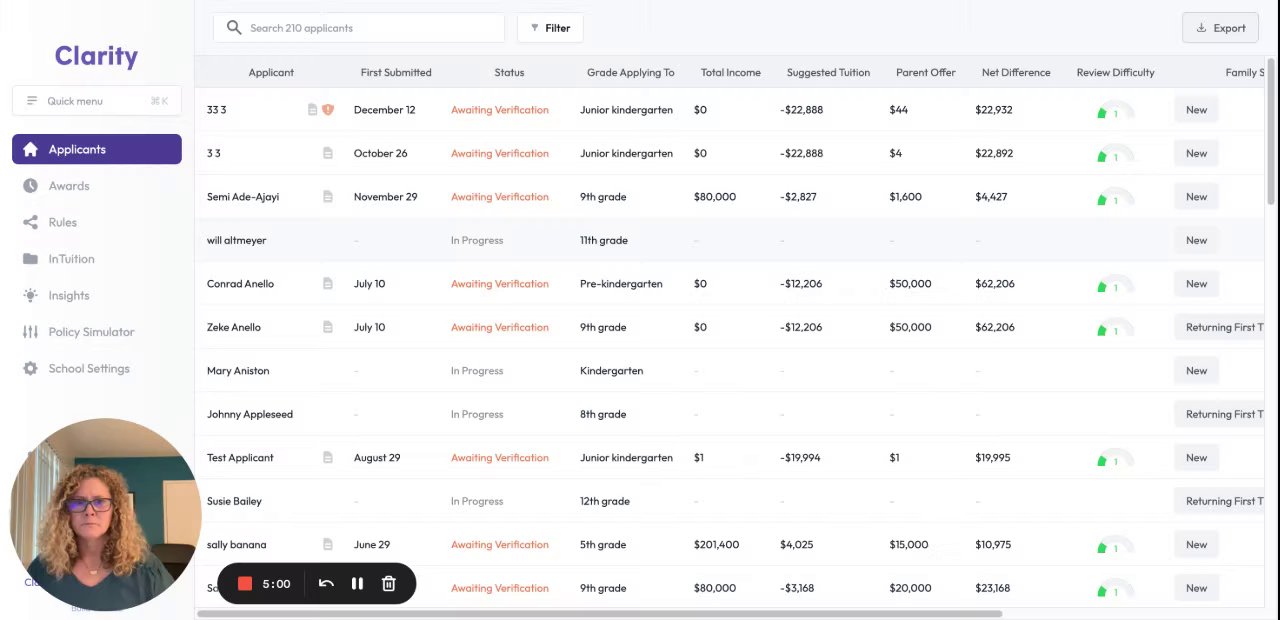Click the red stop recording button

(245, 584)
